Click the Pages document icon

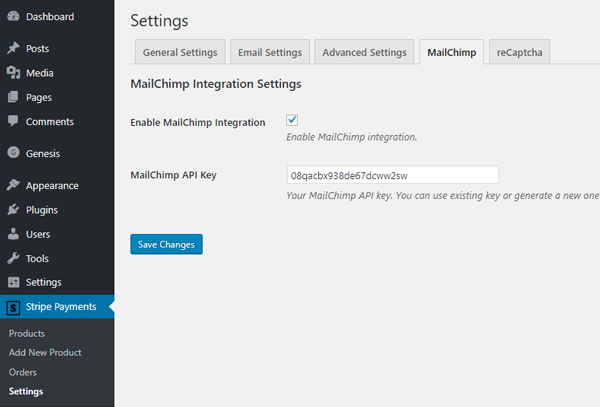(13, 97)
